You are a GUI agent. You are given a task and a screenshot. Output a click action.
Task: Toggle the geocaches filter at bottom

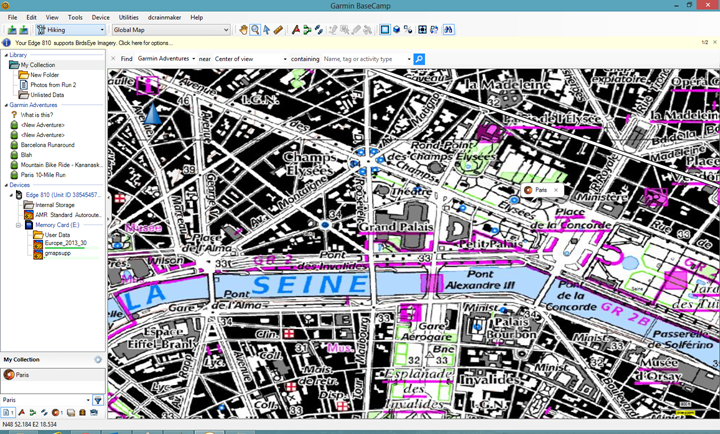coord(83,412)
